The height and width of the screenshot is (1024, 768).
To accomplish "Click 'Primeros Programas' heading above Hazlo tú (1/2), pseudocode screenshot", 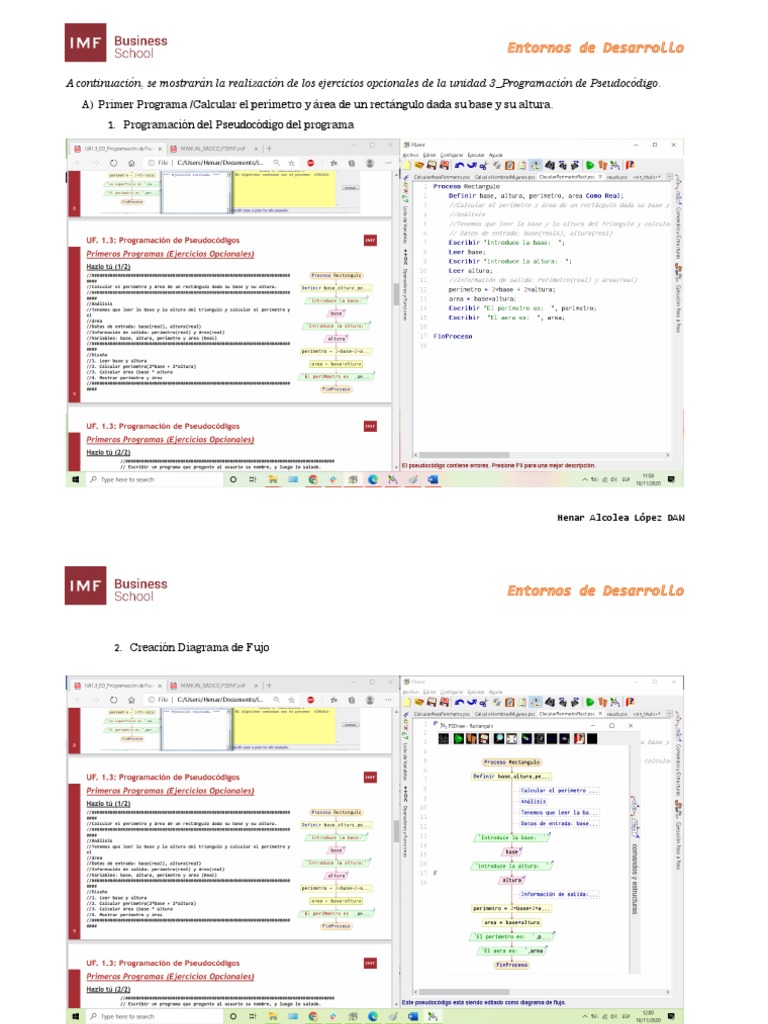I will point(170,254).
